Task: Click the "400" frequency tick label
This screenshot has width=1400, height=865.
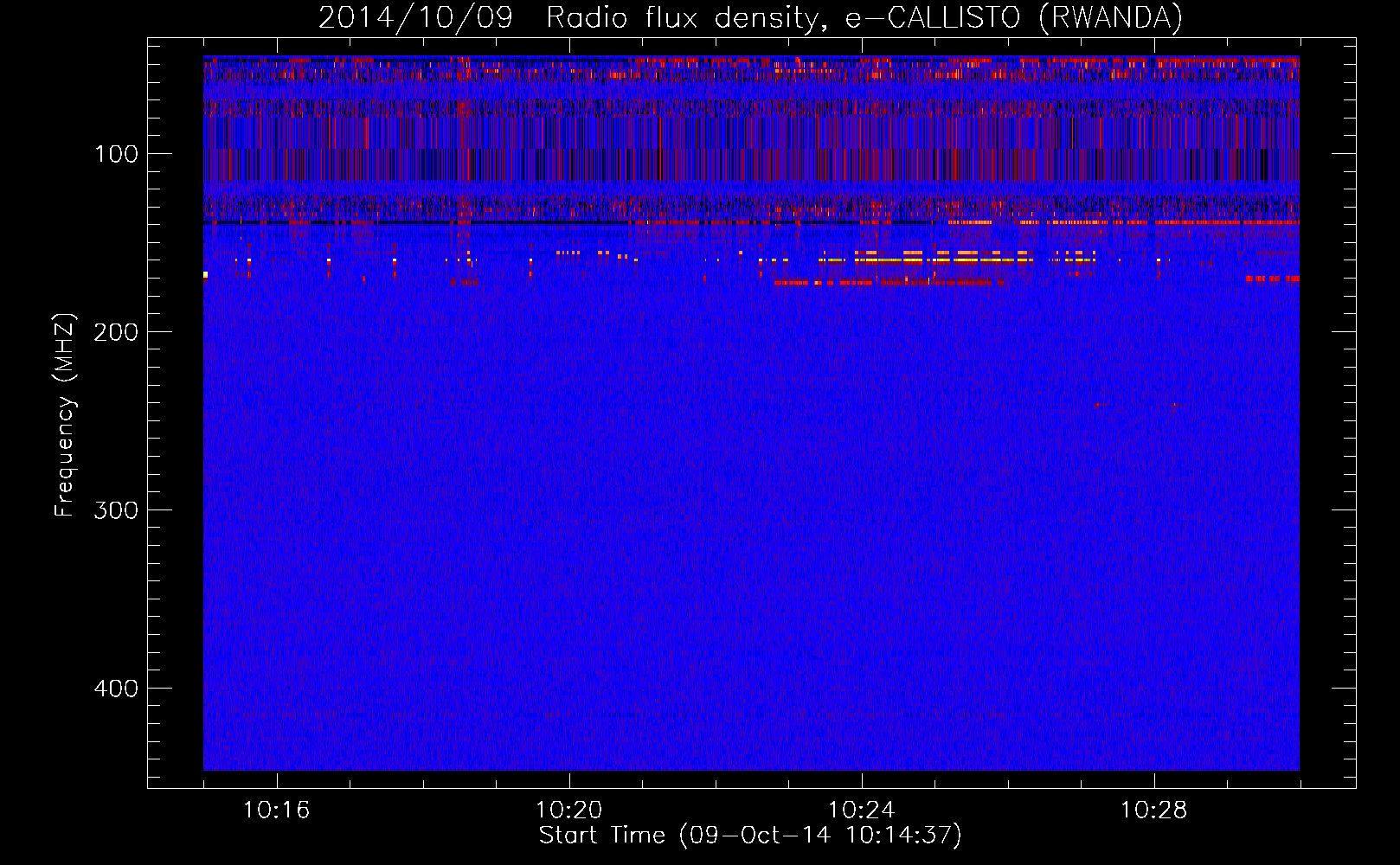Action: (x=116, y=689)
